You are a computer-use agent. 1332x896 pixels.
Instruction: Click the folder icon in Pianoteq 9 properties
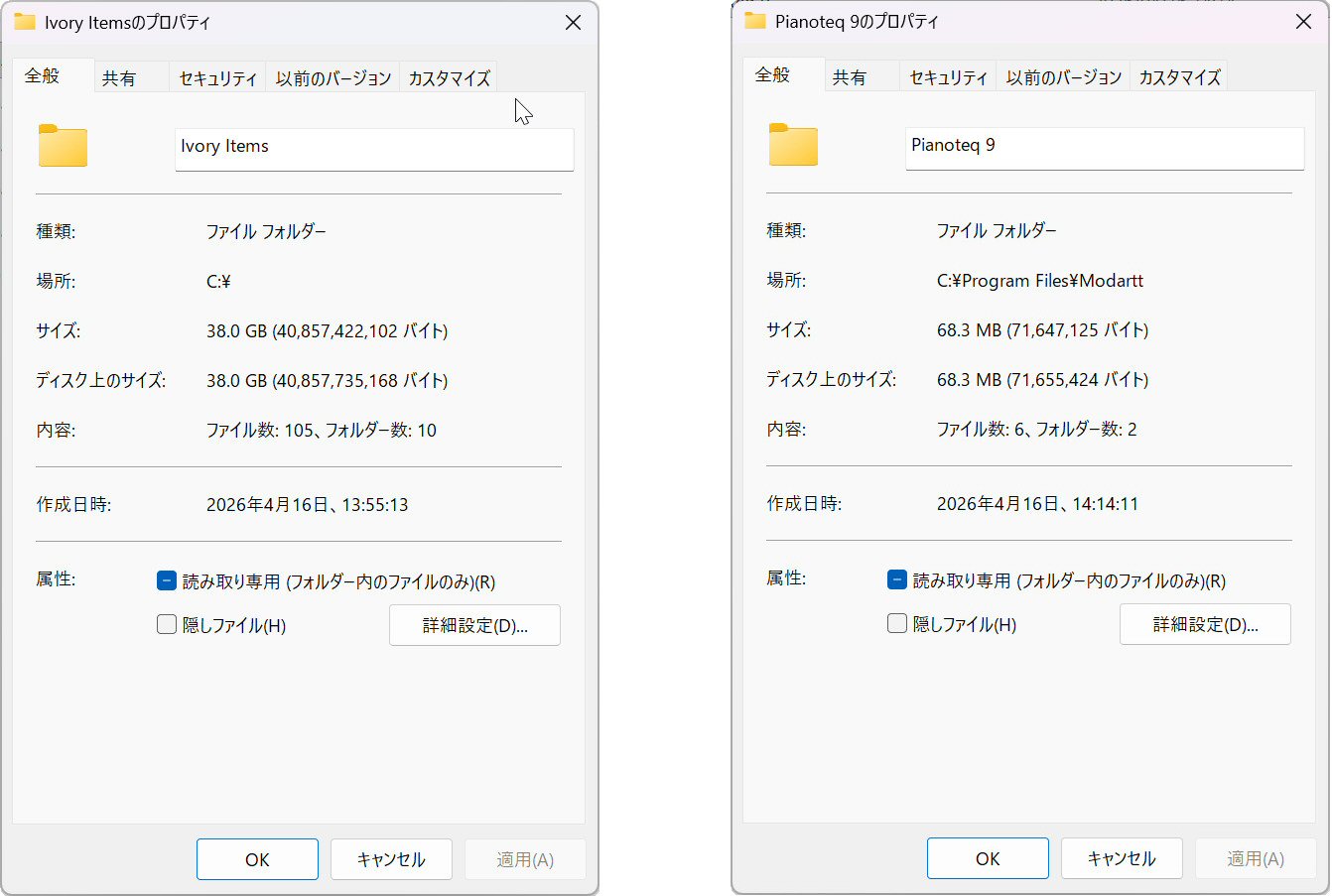point(793,145)
